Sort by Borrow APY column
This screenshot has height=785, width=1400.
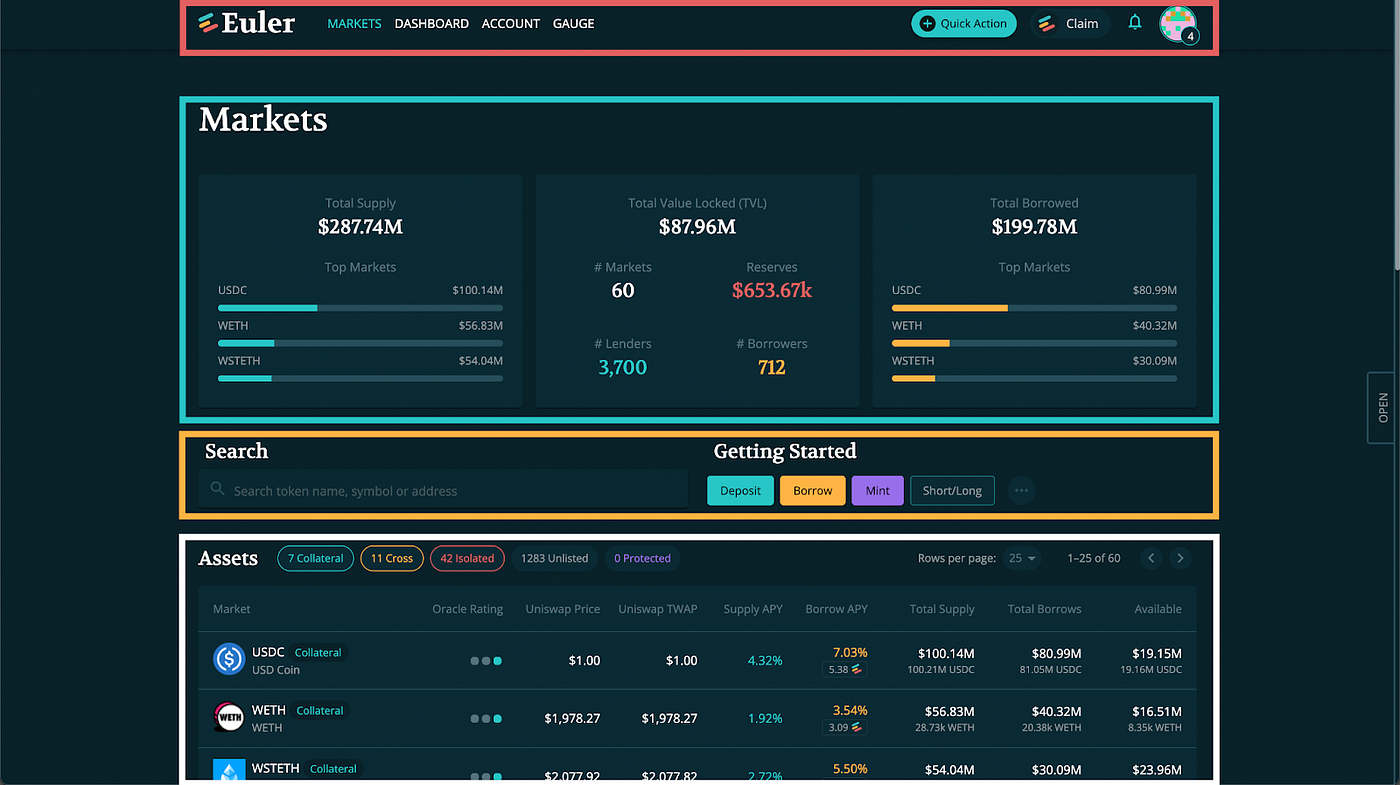[x=837, y=609]
